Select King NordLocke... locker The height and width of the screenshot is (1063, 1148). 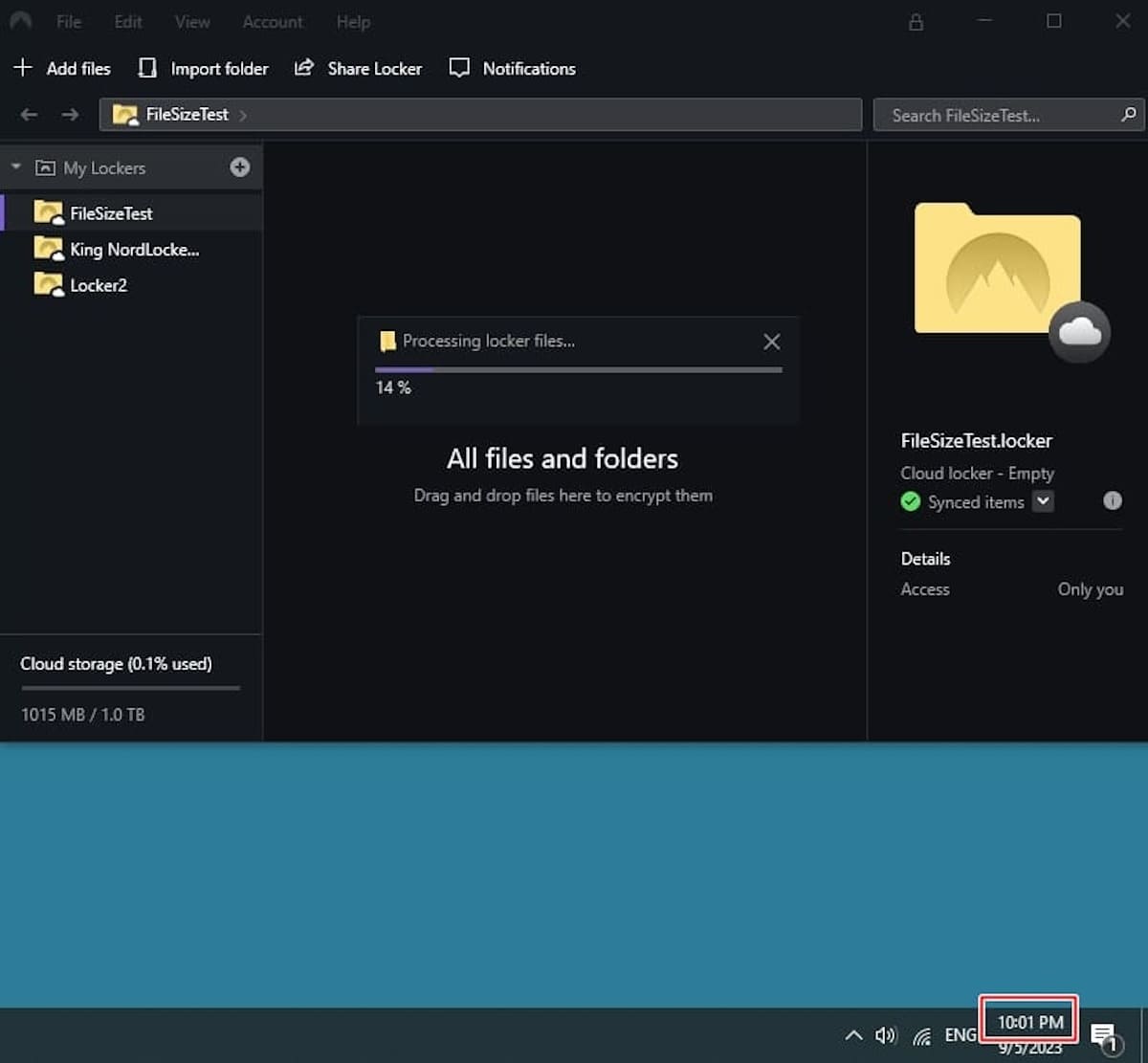tap(132, 249)
